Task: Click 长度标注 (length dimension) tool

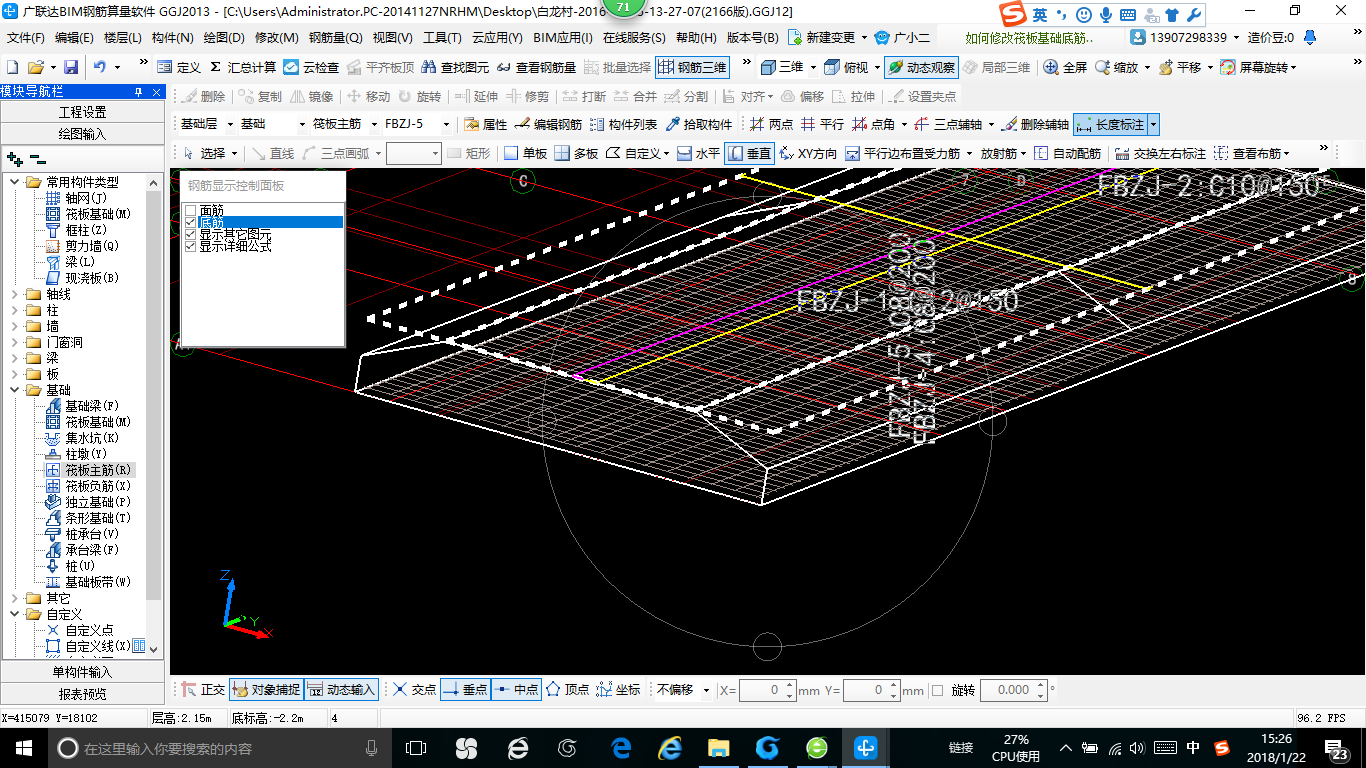Action: [x=1110, y=125]
